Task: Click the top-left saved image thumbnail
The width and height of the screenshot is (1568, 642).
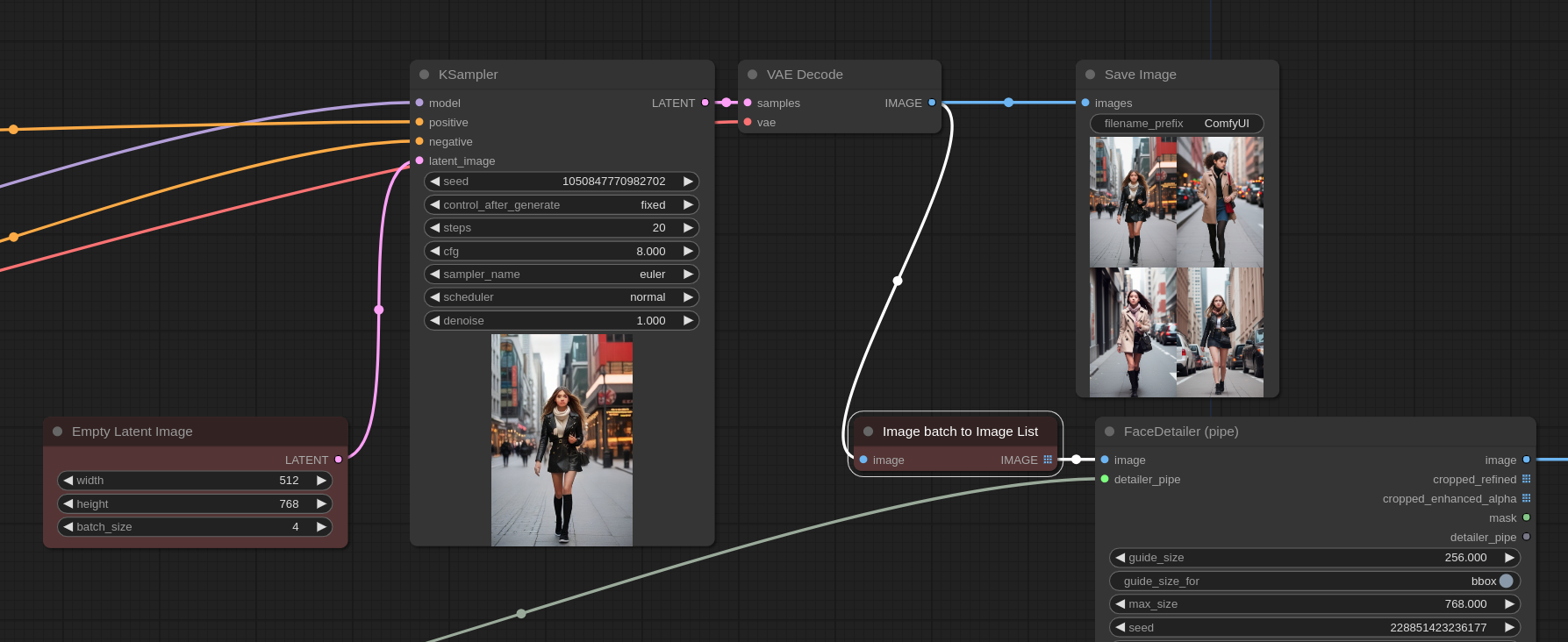Action: (x=1132, y=202)
